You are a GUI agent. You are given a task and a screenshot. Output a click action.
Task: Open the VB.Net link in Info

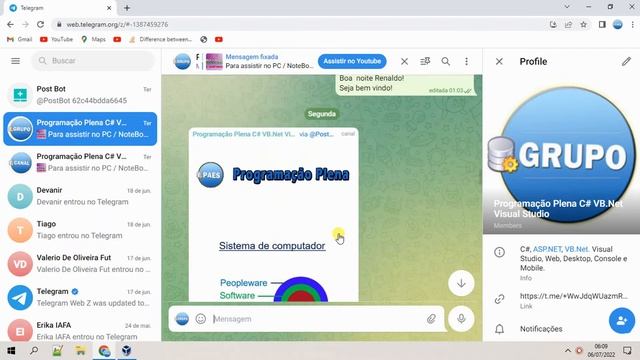(577, 249)
